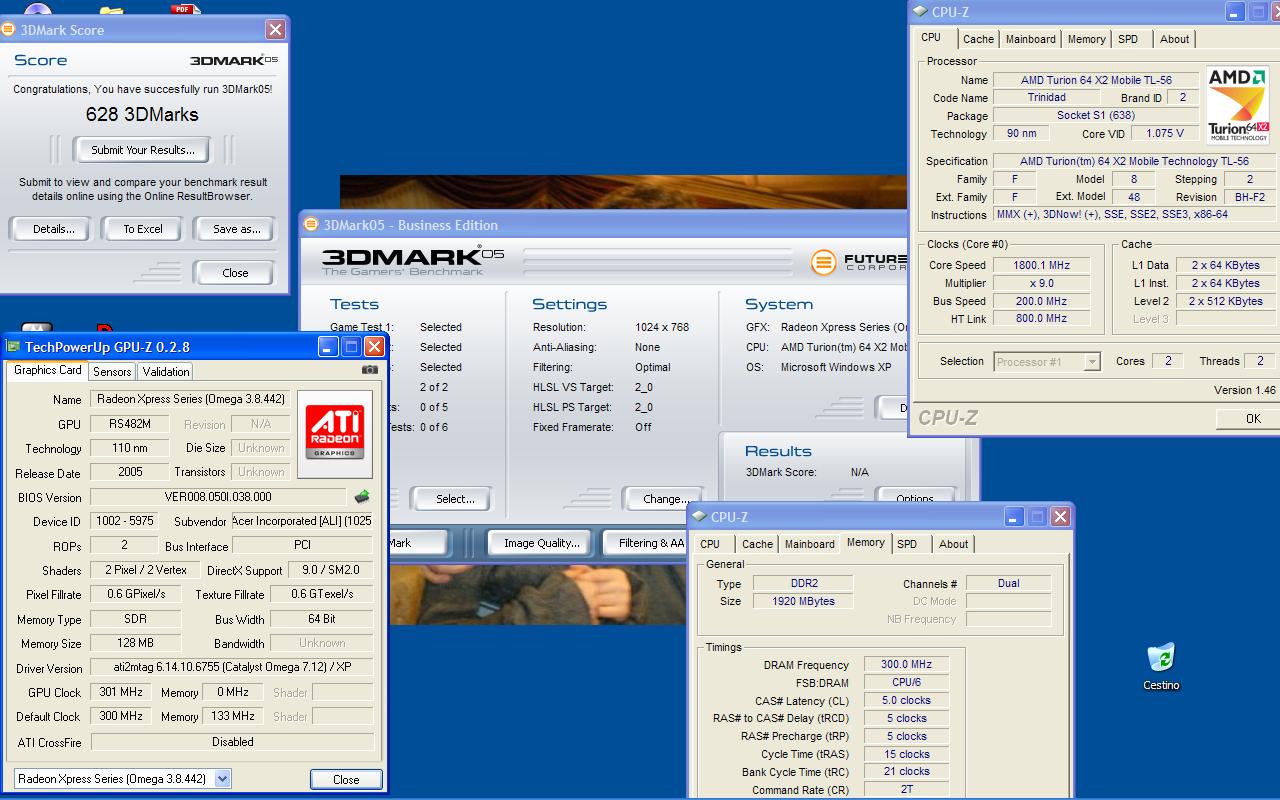Click the processor Name AMD Turion 64 X2 field
The width and height of the screenshot is (1280, 800).
[1096, 80]
